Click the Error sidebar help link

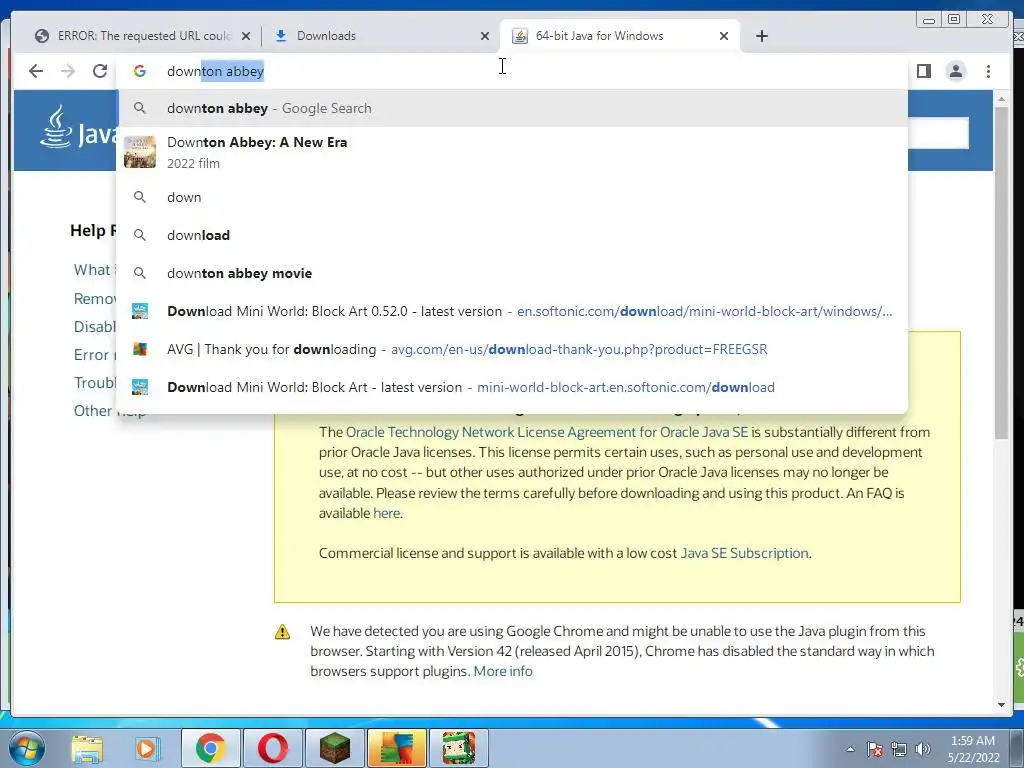(95, 355)
